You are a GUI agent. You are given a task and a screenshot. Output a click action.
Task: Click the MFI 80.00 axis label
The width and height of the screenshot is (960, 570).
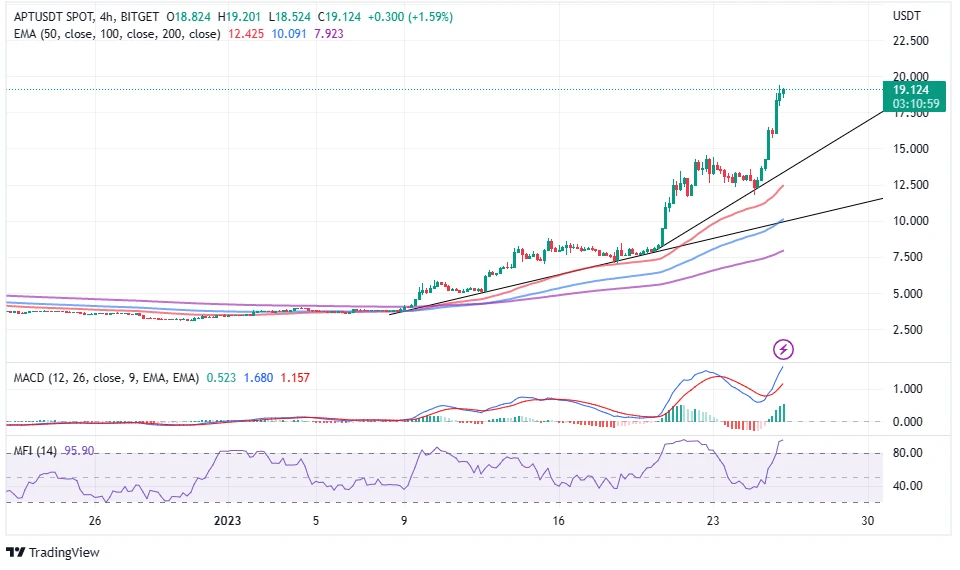pyautogui.click(x=908, y=453)
